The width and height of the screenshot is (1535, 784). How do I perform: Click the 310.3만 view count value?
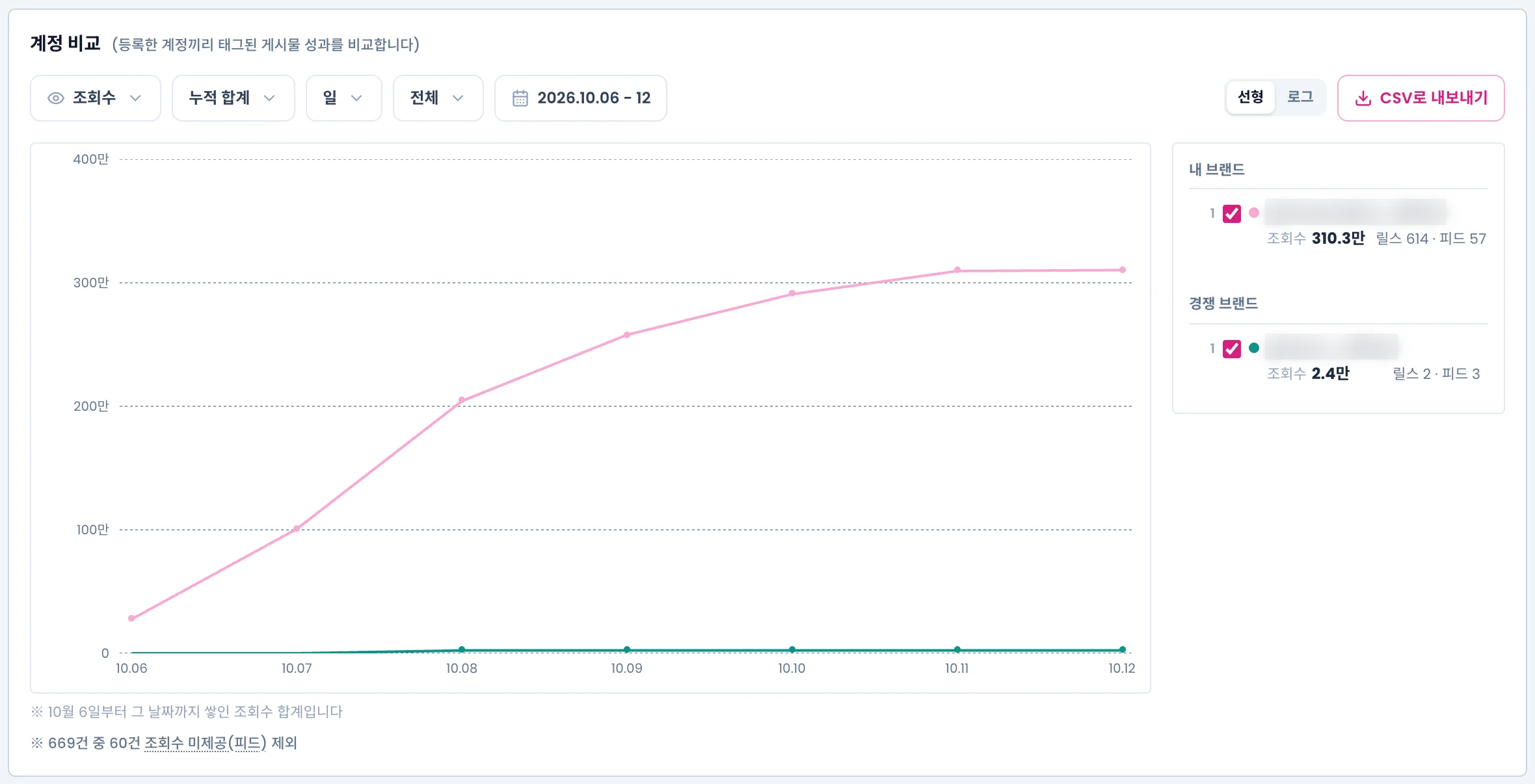click(x=1338, y=239)
